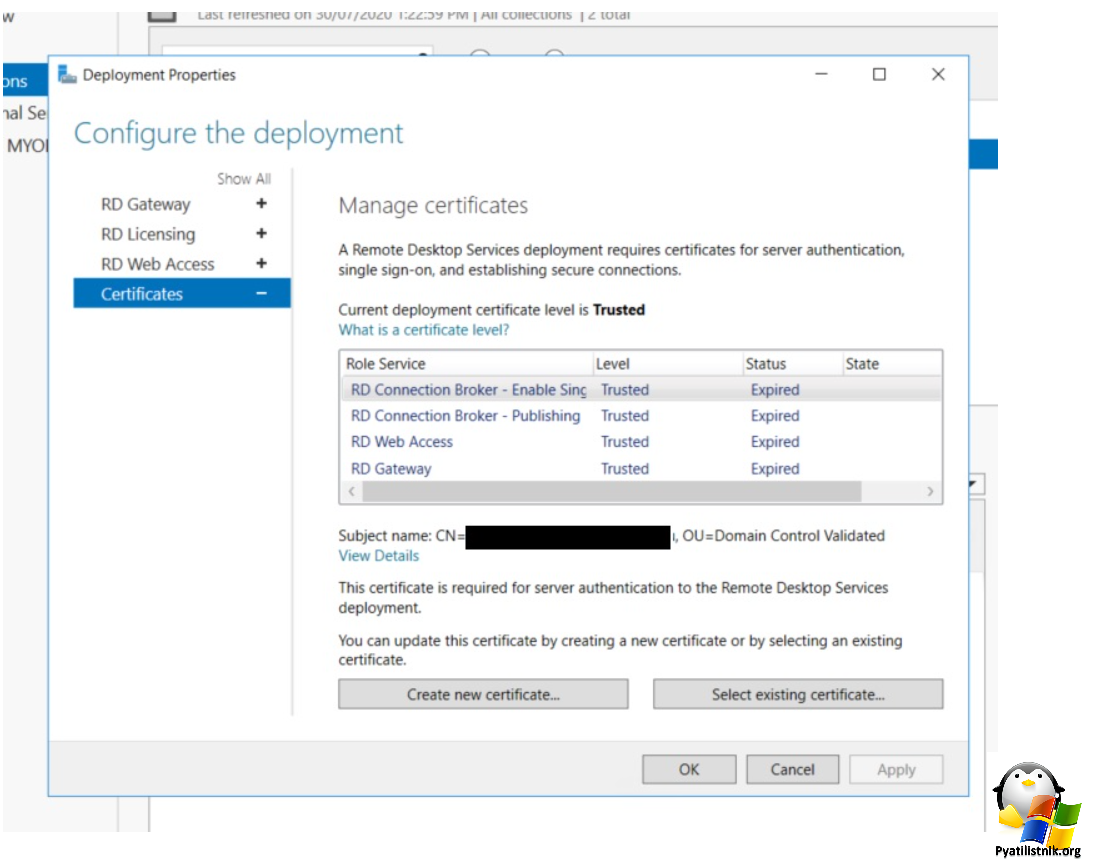Expand the RD Licensing section plus icon

(261, 233)
